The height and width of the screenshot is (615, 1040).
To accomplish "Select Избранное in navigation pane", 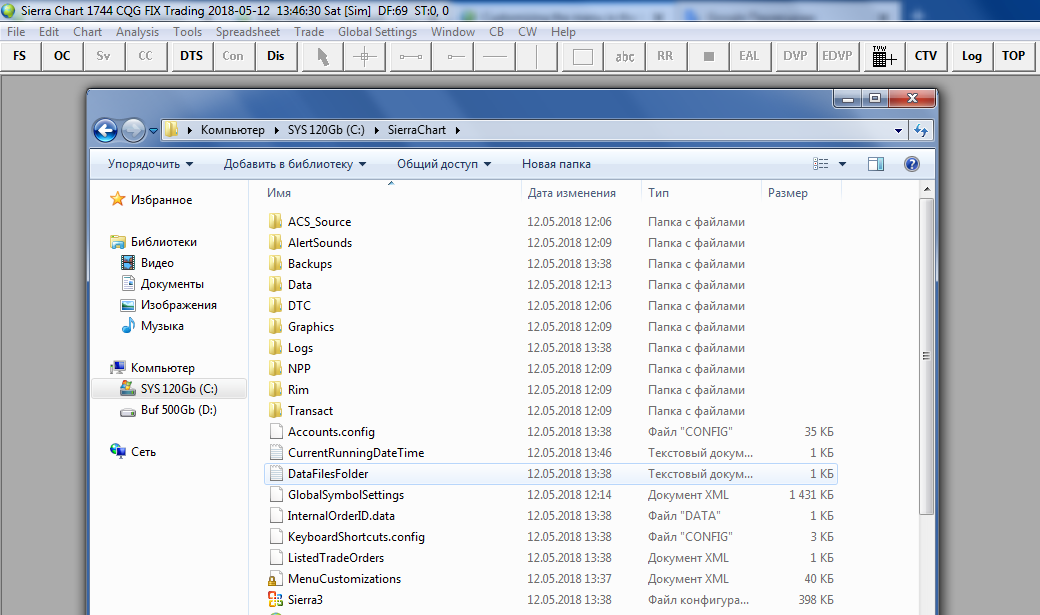I will click(161, 200).
